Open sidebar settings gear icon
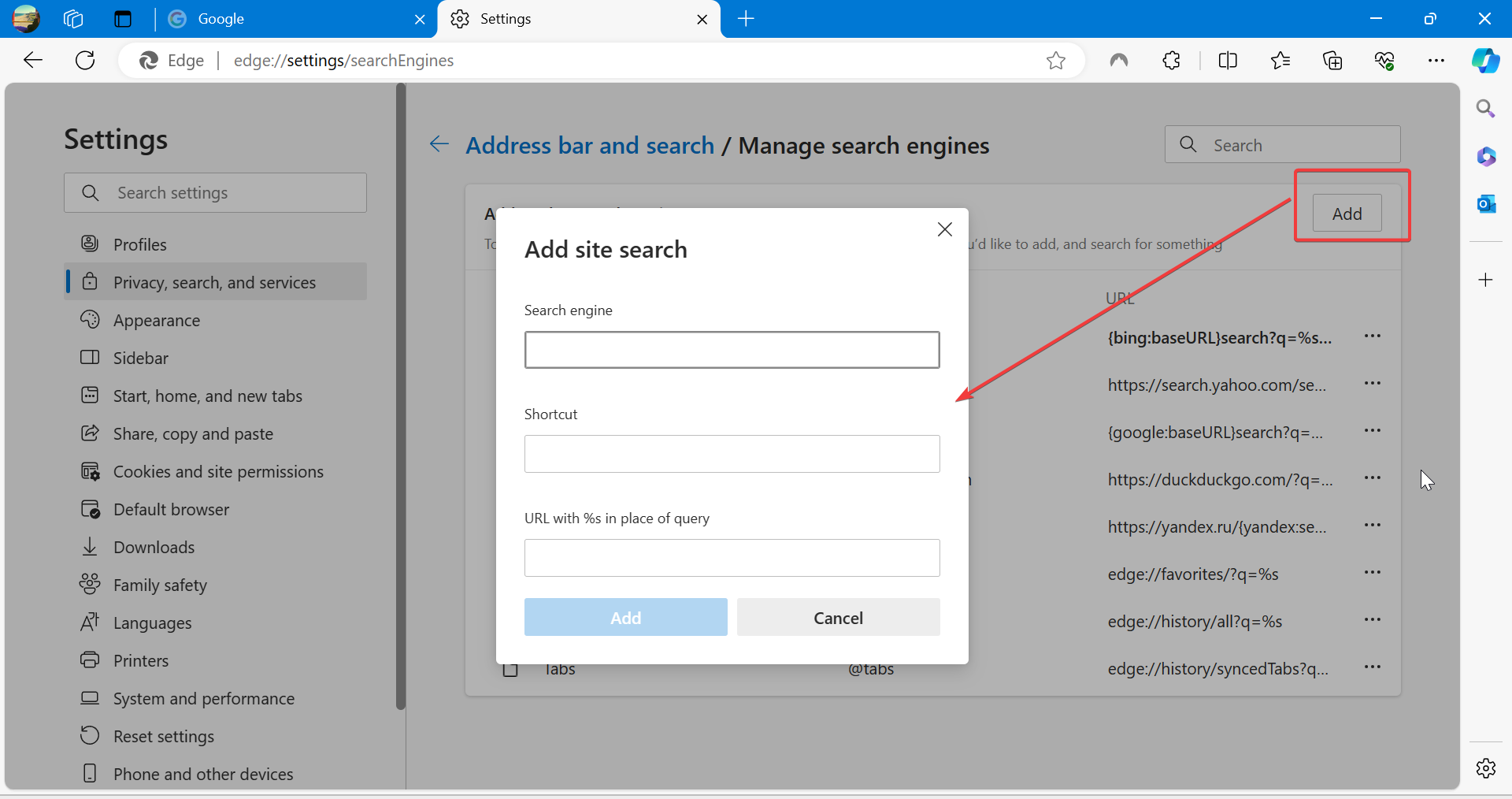Screen dimensions: 1512x799 (1486, 767)
